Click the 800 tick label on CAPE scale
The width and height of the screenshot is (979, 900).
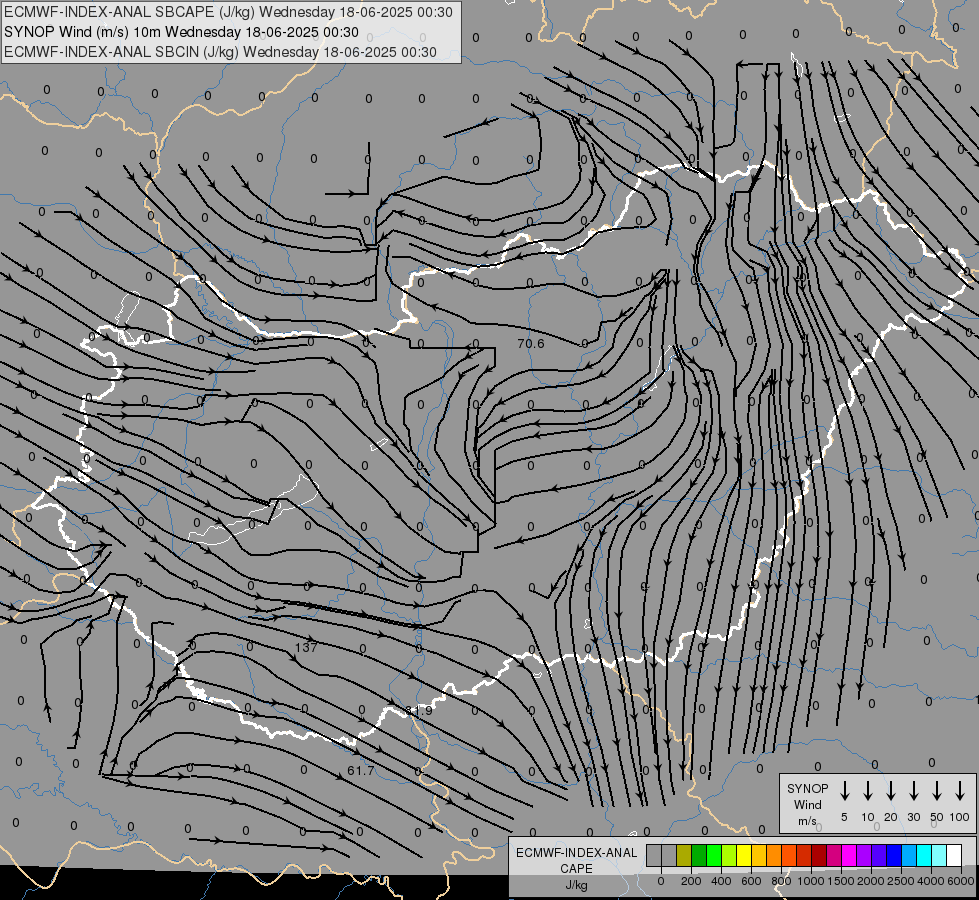(781, 881)
